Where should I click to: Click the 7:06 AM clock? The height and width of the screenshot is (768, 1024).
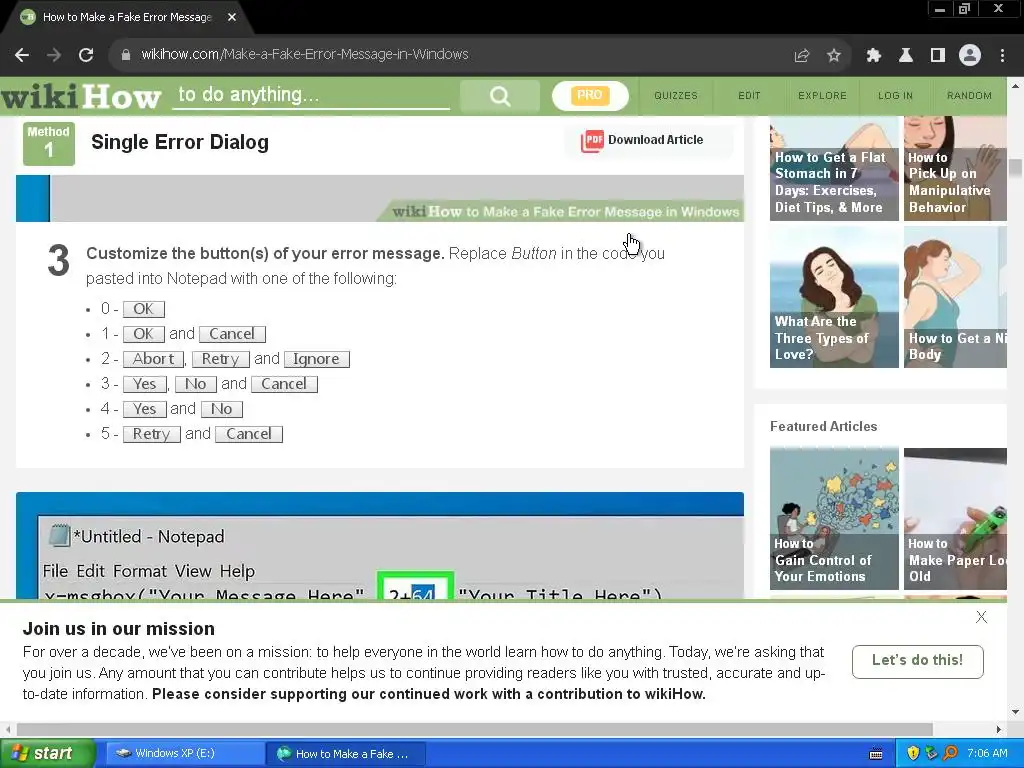click(987, 754)
